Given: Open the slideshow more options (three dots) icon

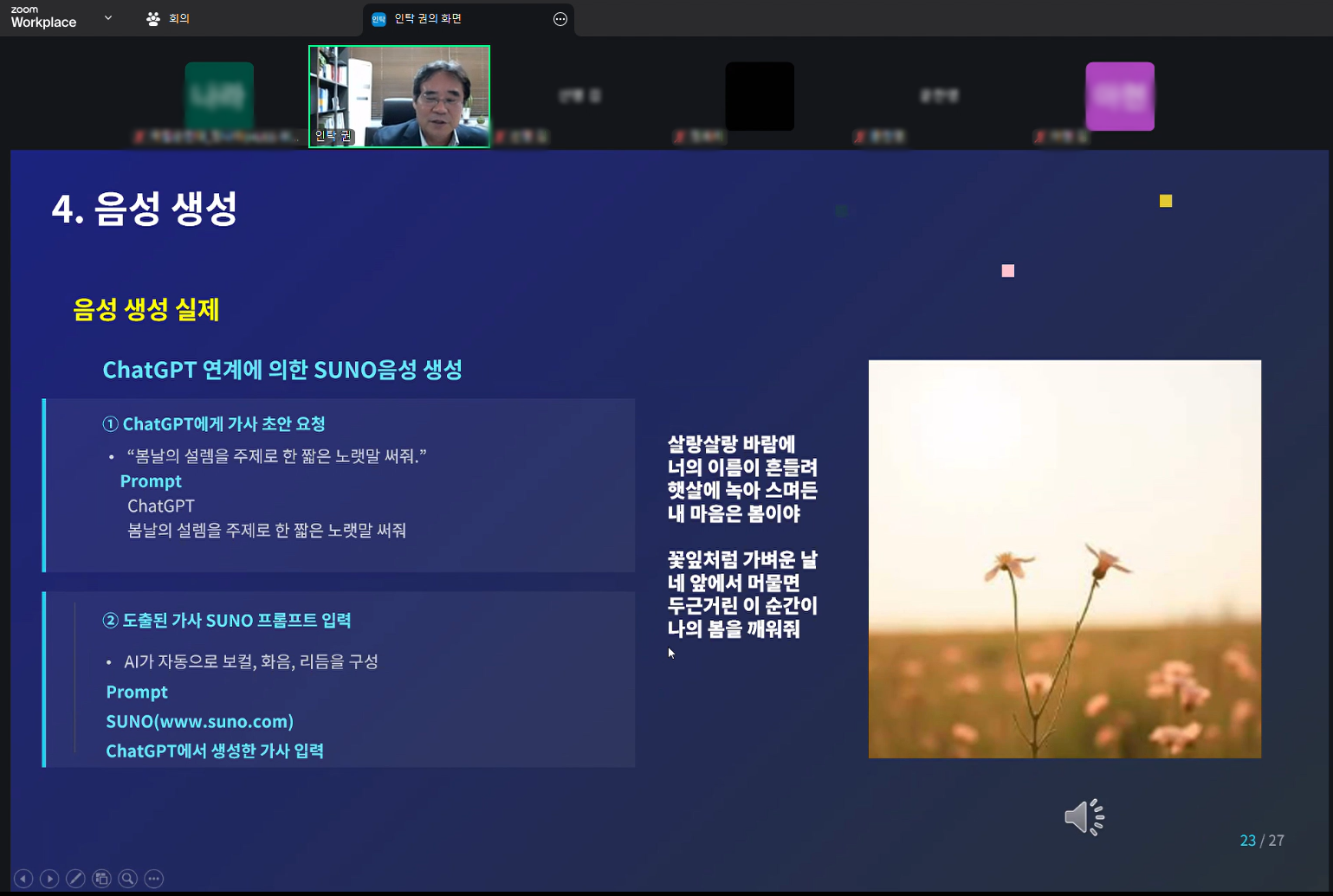Looking at the screenshot, I should tap(154, 879).
